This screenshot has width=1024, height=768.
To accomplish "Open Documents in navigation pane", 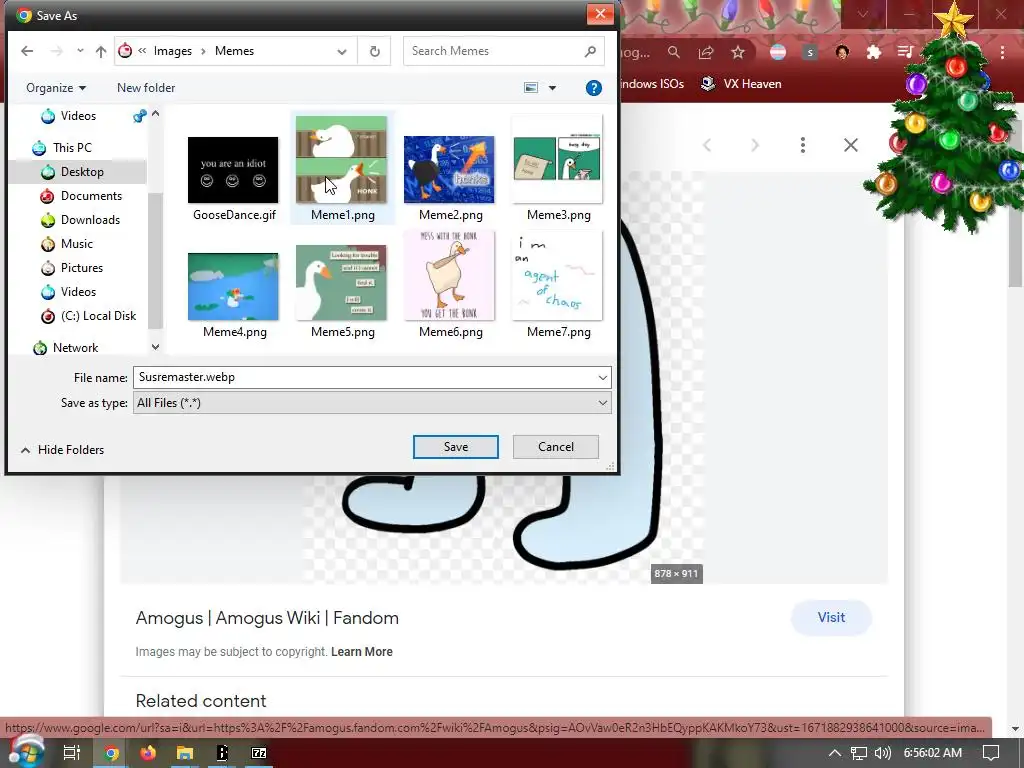I will coord(91,196).
